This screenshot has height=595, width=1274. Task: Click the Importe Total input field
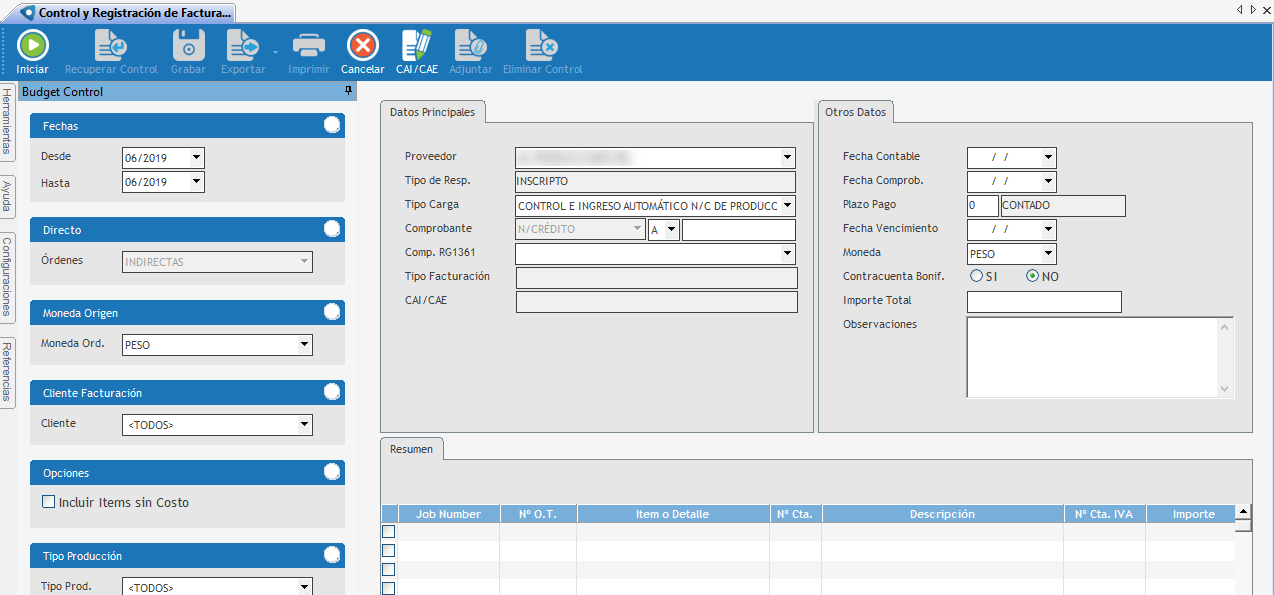(1043, 302)
